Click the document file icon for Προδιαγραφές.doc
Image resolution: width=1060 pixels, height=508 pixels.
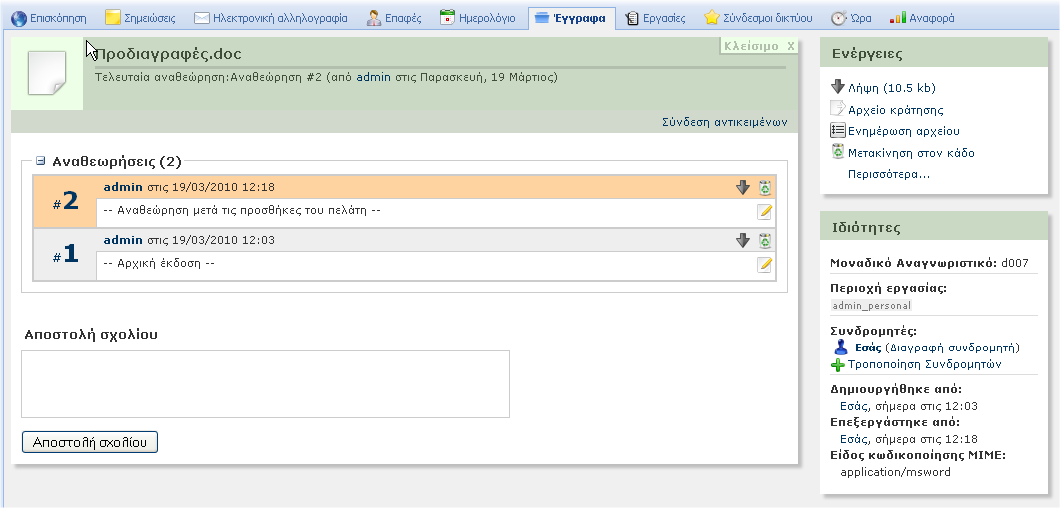coord(46,73)
